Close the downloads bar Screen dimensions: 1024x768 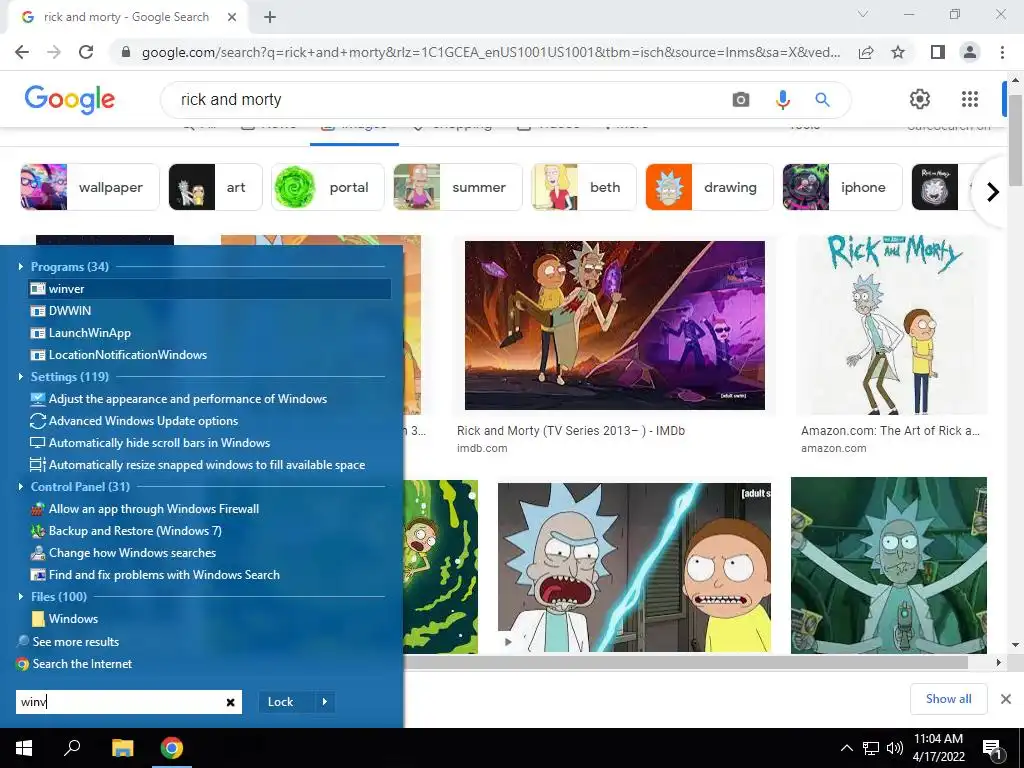point(1006,699)
